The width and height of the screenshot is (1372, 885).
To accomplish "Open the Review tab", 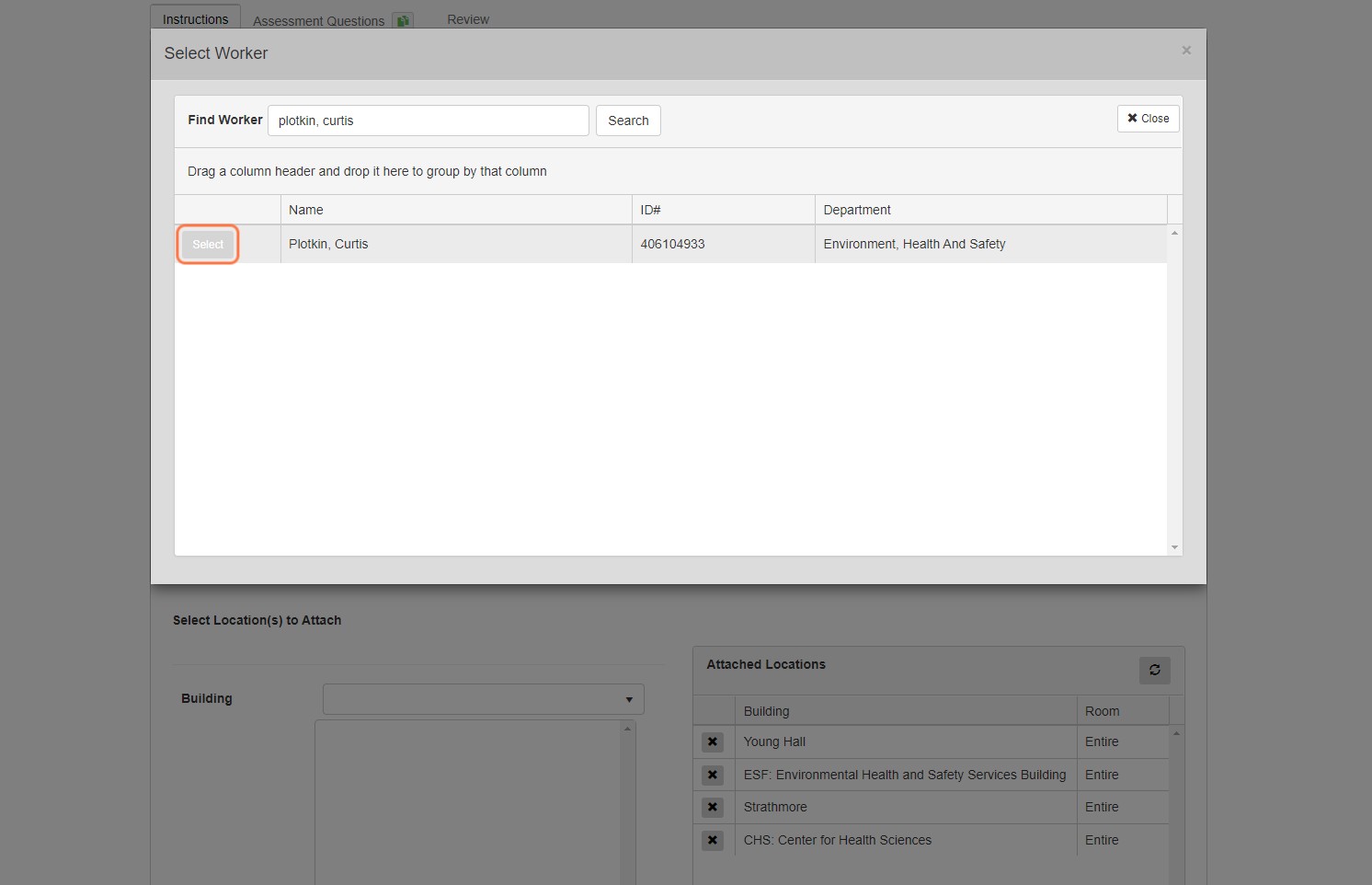I will pos(468,19).
